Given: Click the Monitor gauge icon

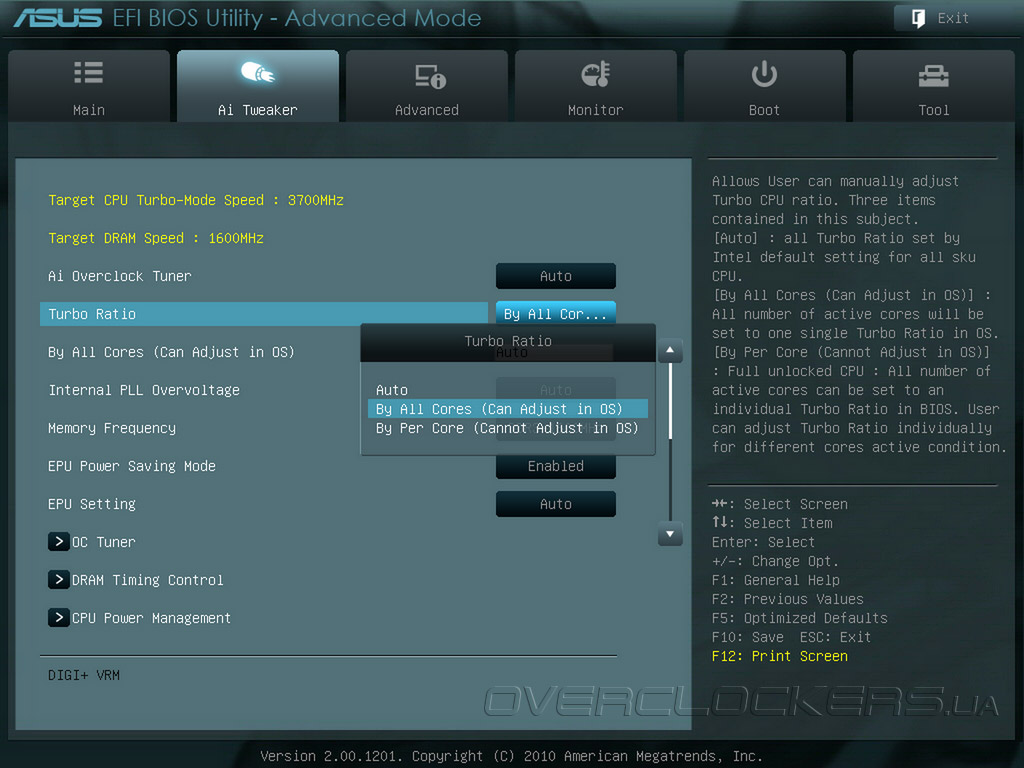Looking at the screenshot, I should pos(596,74).
